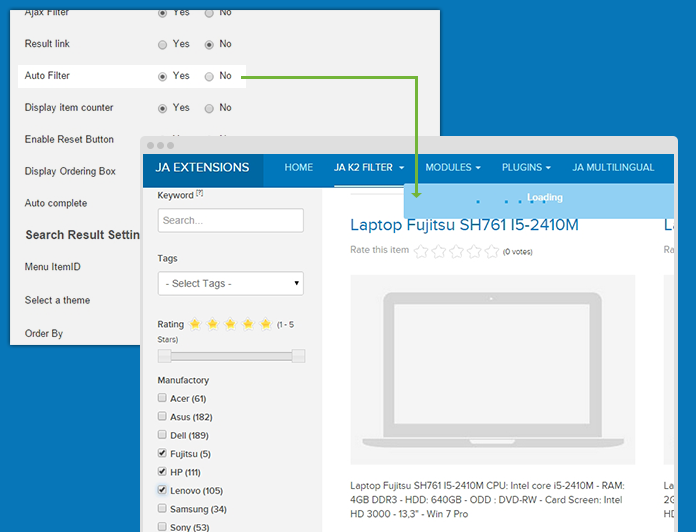Expand the JA K2 Filter menu
Viewport: 696px width, 532px height.
click(369, 168)
